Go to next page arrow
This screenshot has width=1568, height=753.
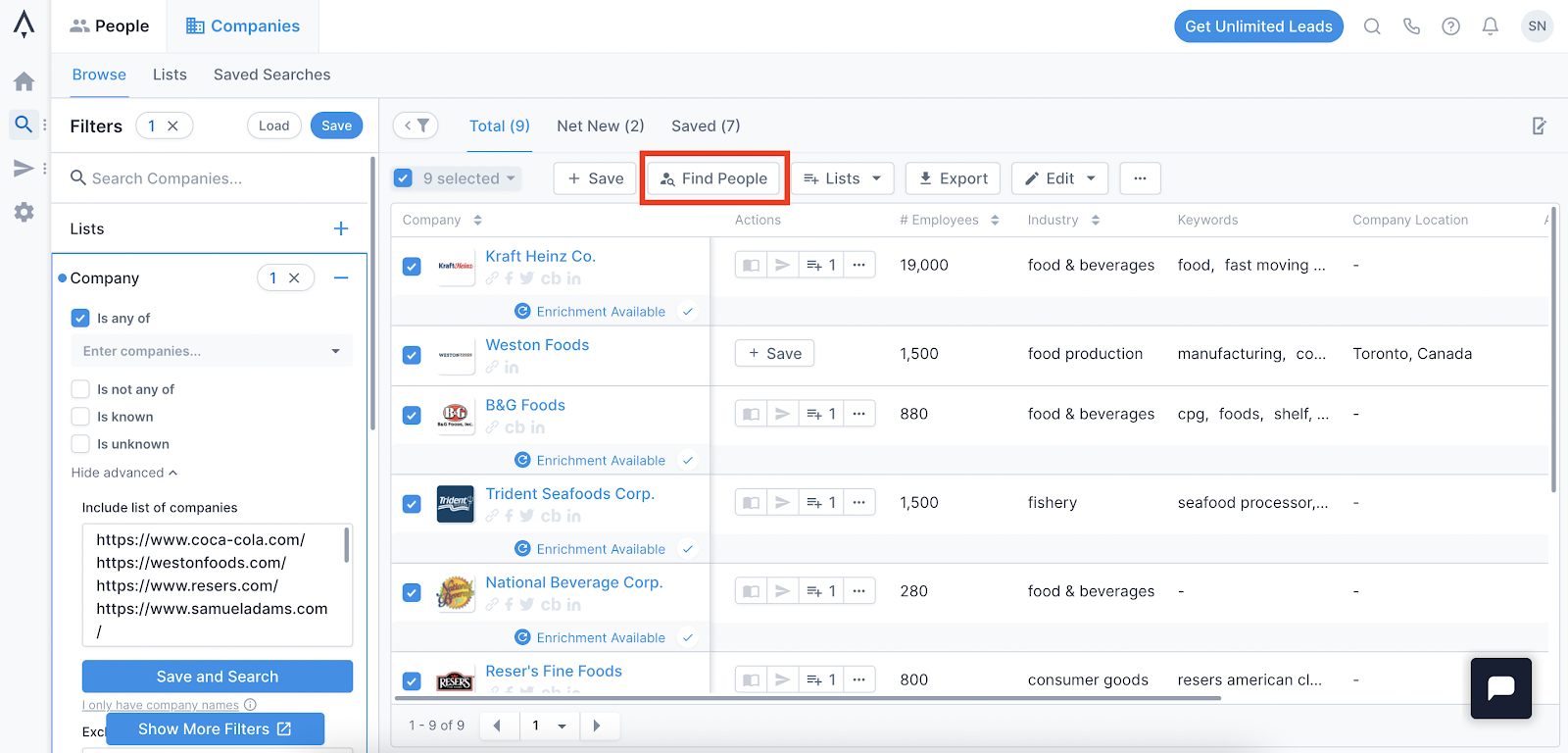tap(597, 726)
